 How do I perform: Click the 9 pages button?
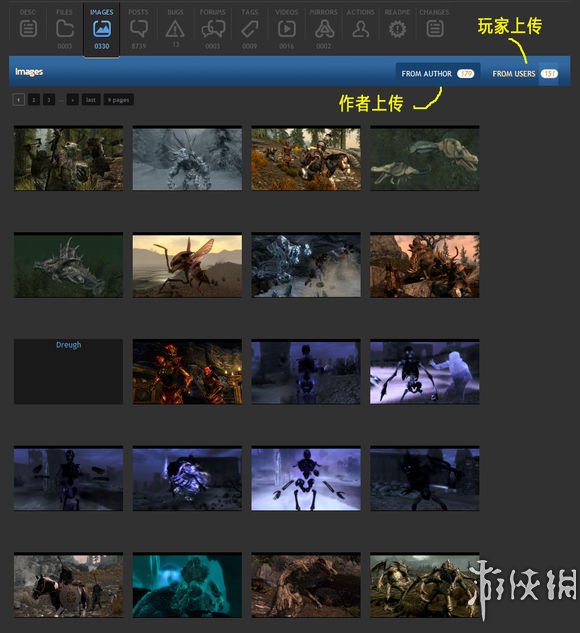click(119, 100)
